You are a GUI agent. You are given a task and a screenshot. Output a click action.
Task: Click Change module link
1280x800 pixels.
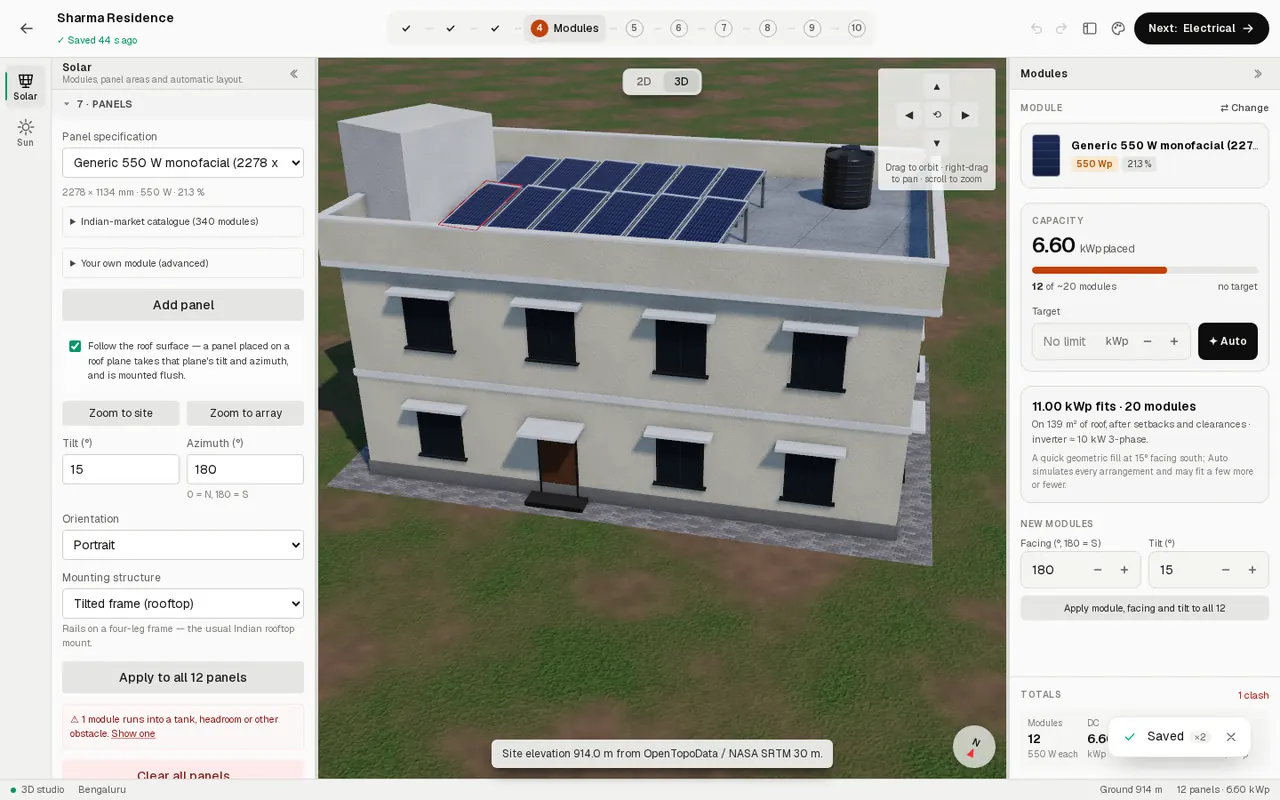click(1244, 108)
